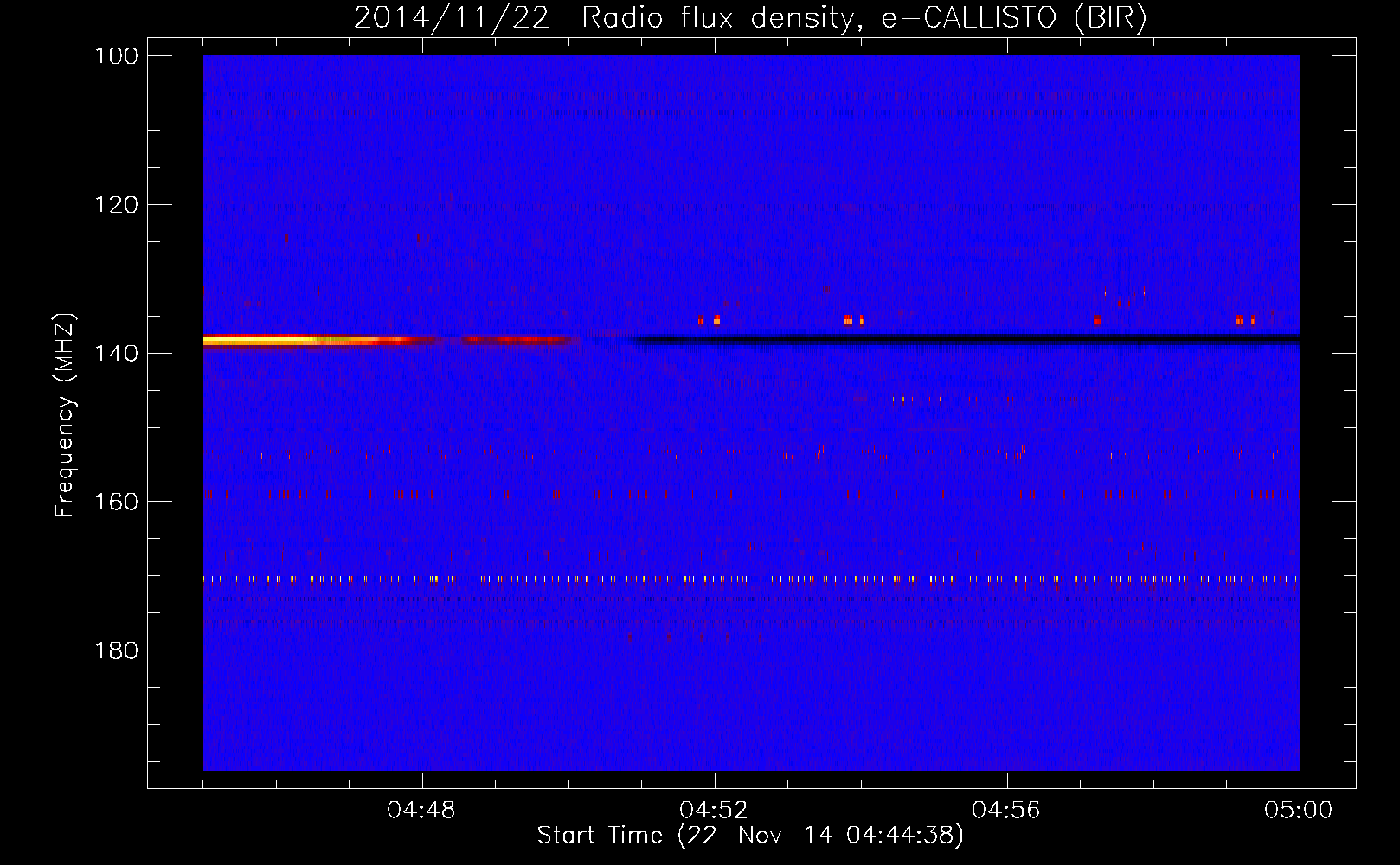The image size is (1400, 865).
Task: Click the frequency tick label "160"
Action: (118, 502)
